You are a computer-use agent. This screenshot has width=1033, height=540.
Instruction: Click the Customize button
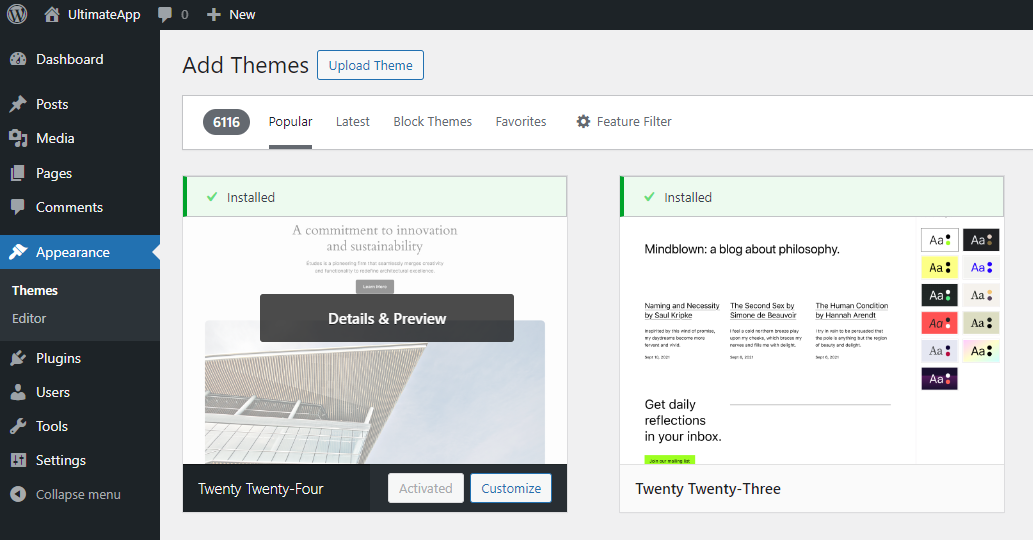pos(511,488)
